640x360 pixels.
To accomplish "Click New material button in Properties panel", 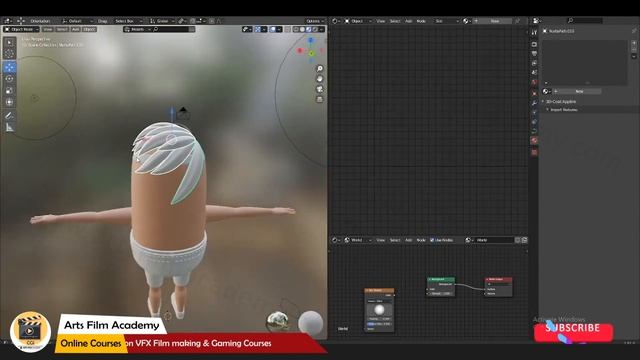I will [x=577, y=91].
